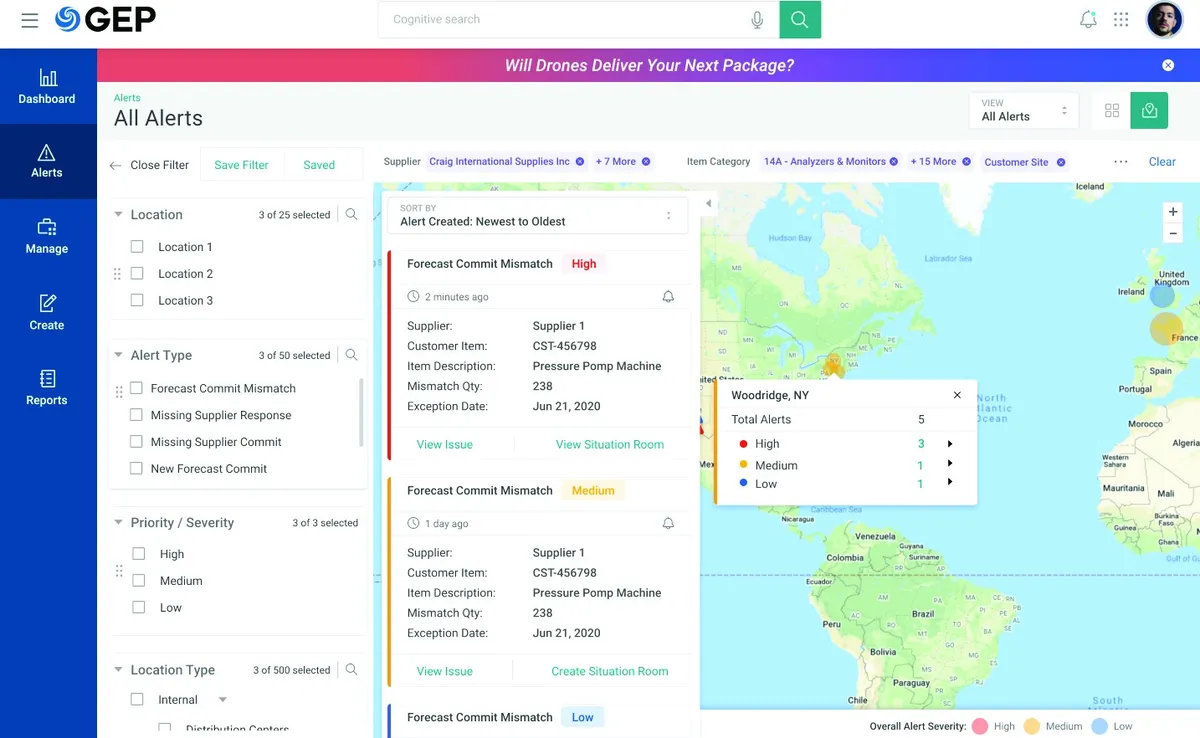The height and width of the screenshot is (738, 1200).
Task: Expand High alerts in Woodridge popup
Action: click(x=950, y=444)
